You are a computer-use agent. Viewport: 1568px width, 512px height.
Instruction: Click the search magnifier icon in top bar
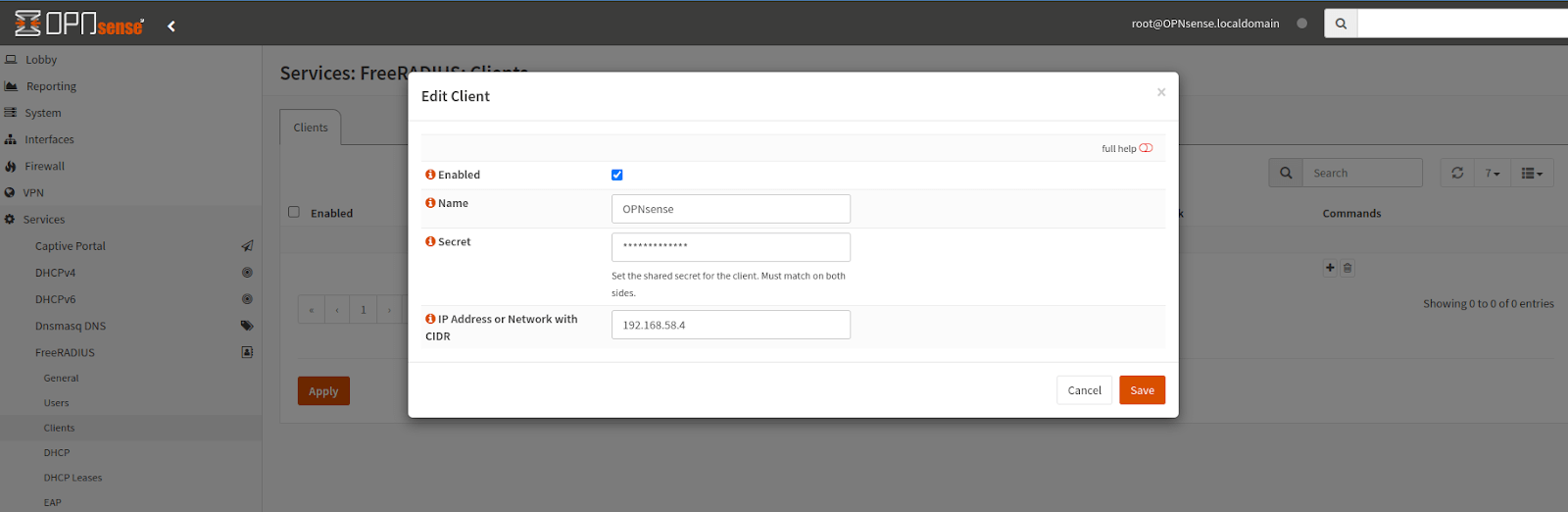click(1341, 24)
